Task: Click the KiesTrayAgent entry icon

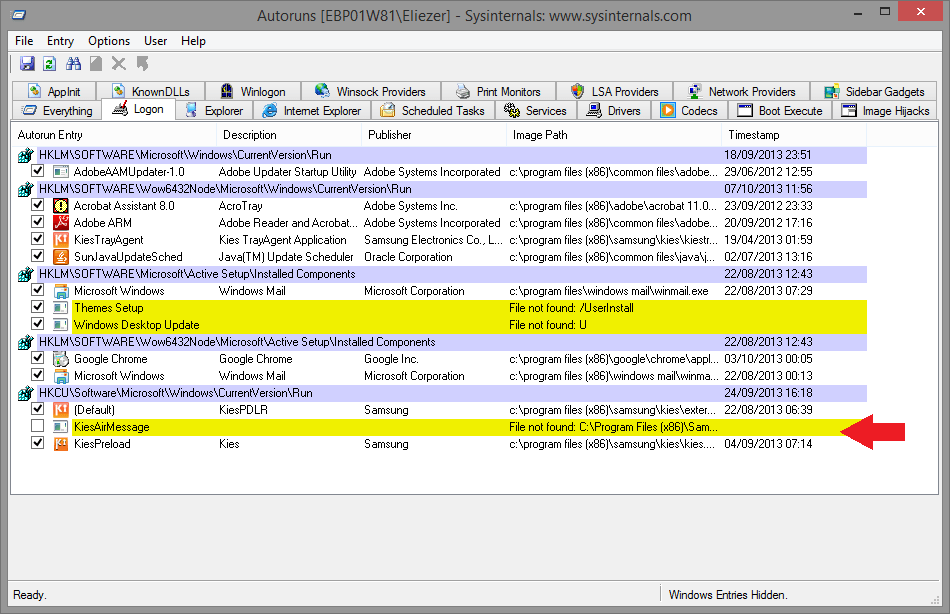Action: pos(60,240)
